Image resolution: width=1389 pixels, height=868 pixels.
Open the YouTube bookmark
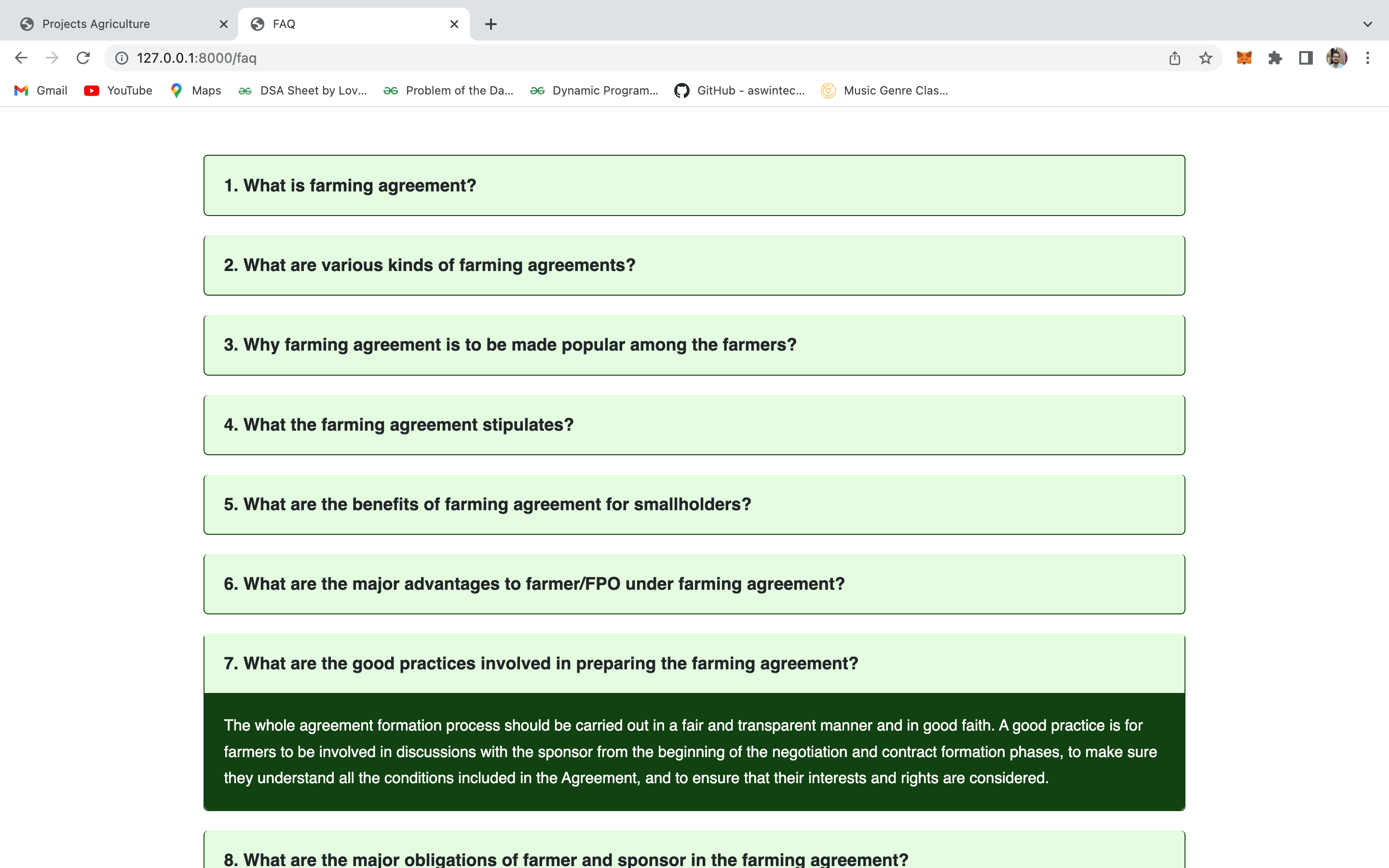[117, 90]
